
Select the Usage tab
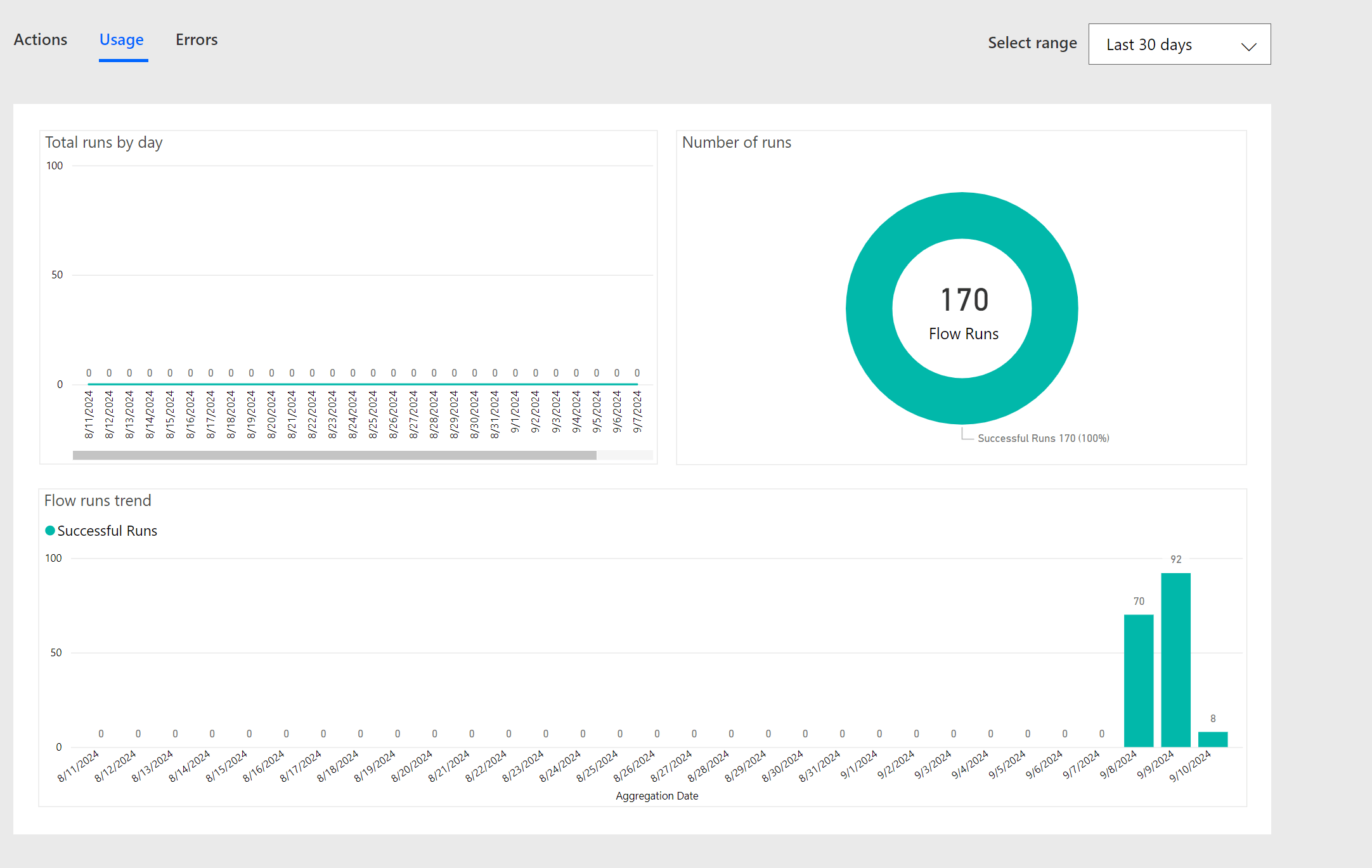click(122, 39)
